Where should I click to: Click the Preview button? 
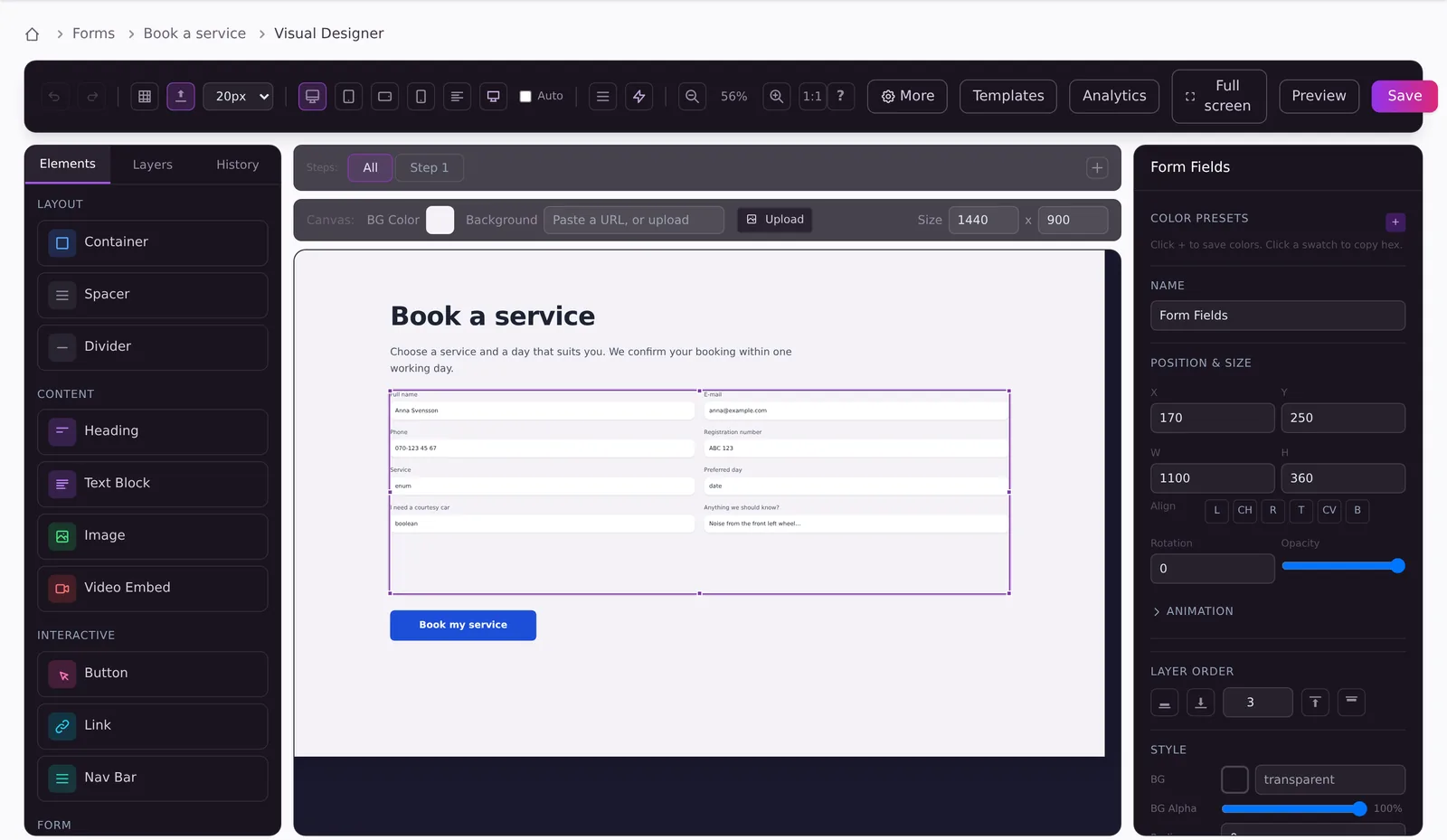tap(1319, 97)
